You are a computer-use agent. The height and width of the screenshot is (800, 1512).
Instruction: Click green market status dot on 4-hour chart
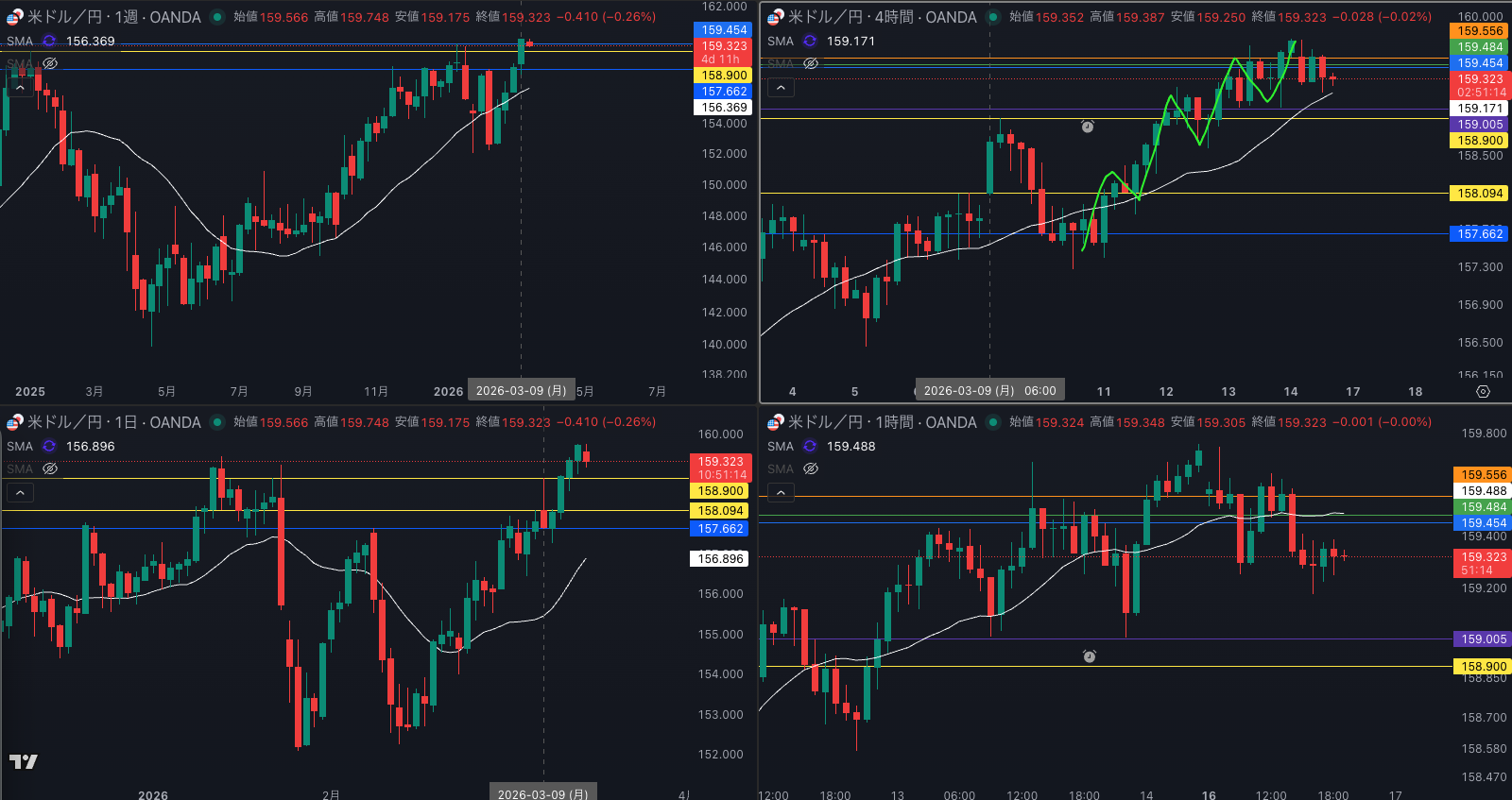(x=993, y=17)
